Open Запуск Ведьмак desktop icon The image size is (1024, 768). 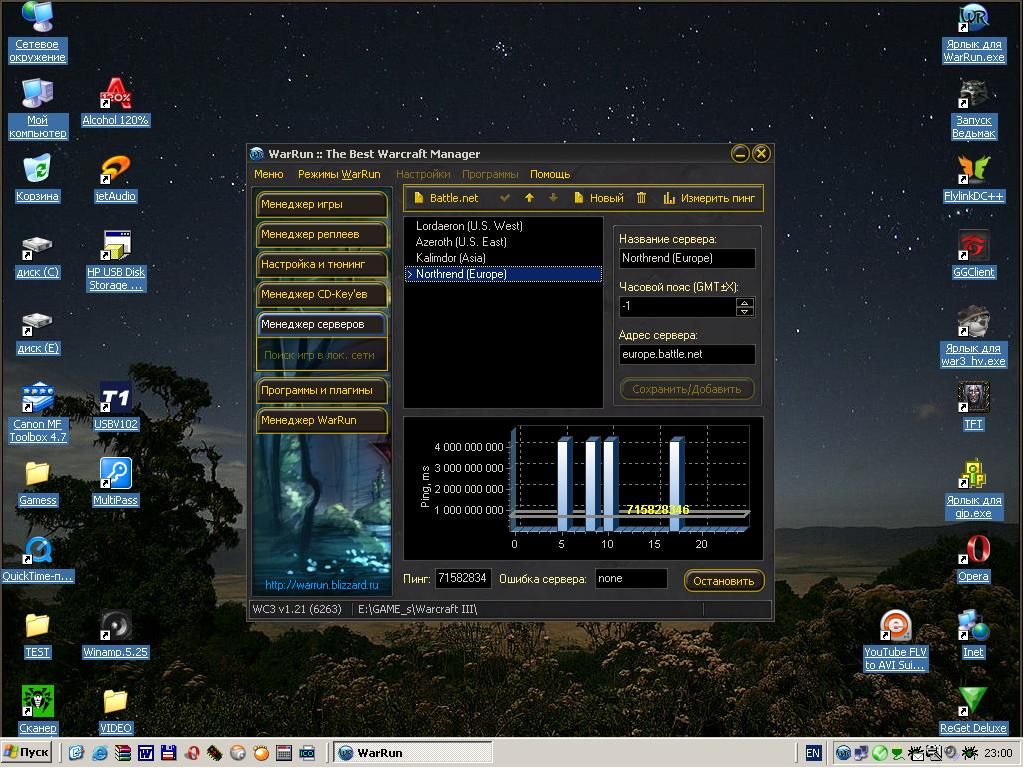973,108
